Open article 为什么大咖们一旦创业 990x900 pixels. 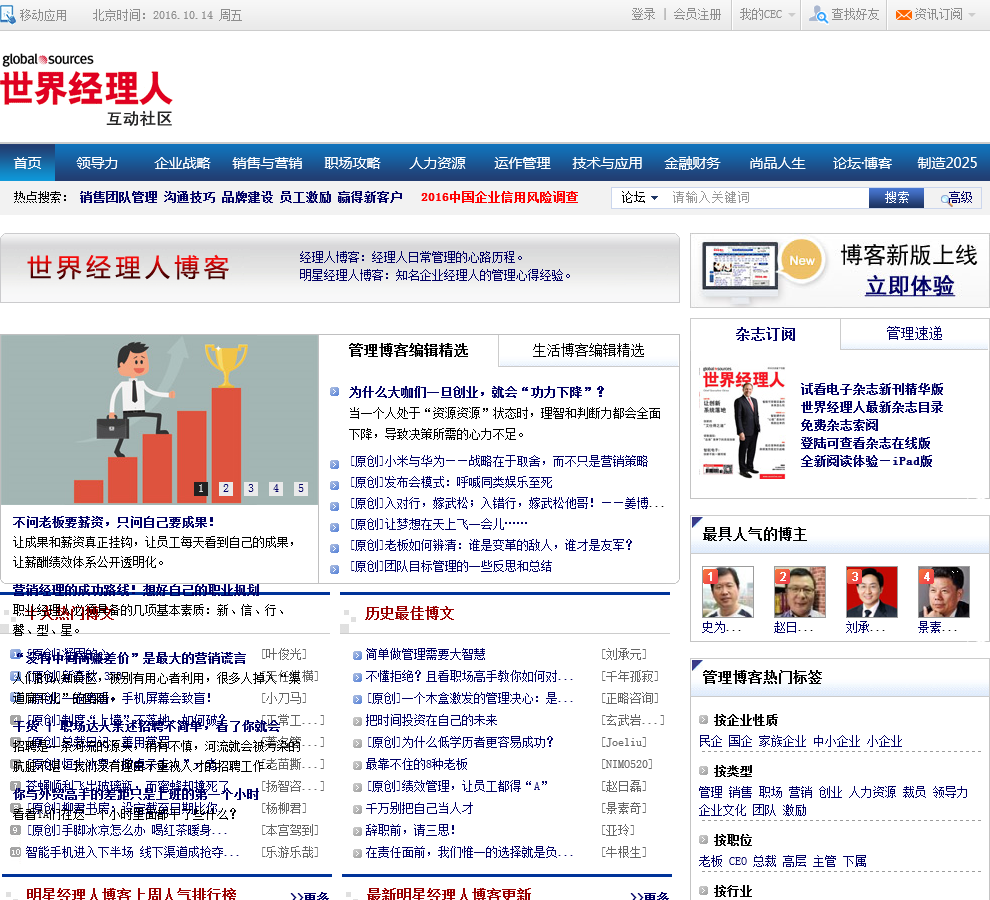477,392
